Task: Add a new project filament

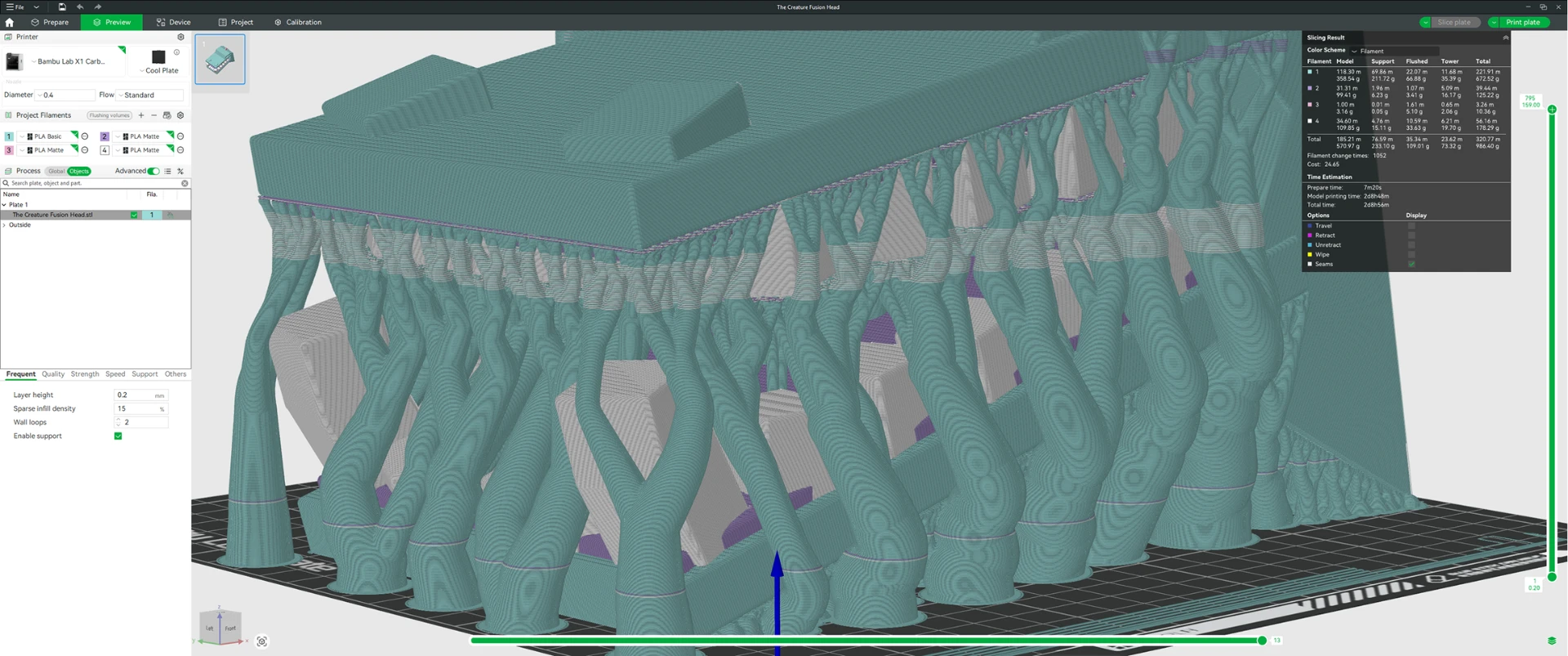Action: tap(141, 115)
